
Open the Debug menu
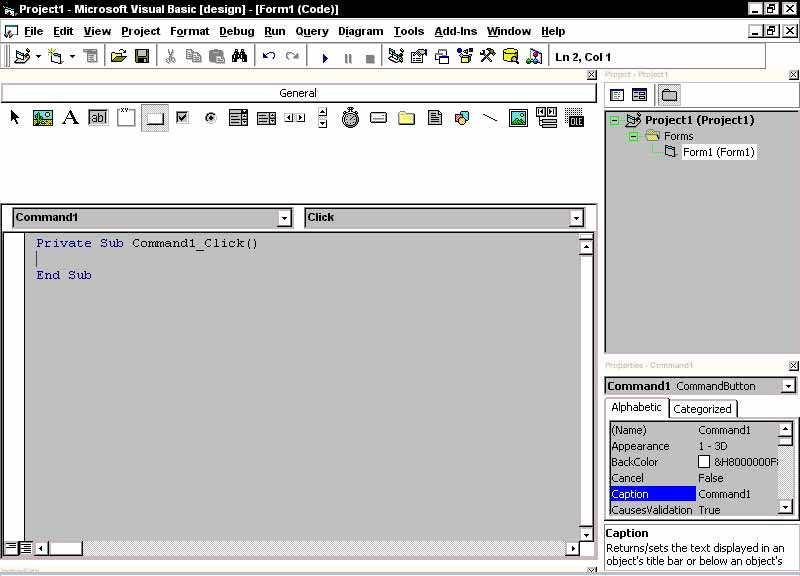(237, 31)
